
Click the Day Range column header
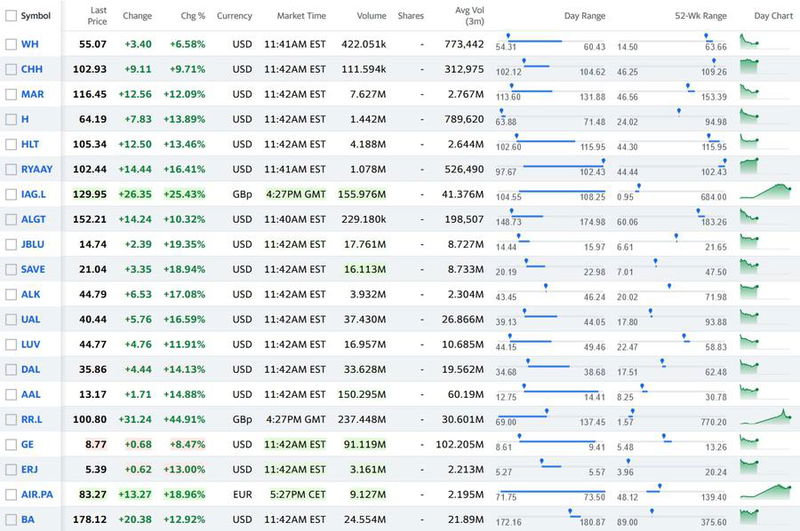click(x=585, y=16)
